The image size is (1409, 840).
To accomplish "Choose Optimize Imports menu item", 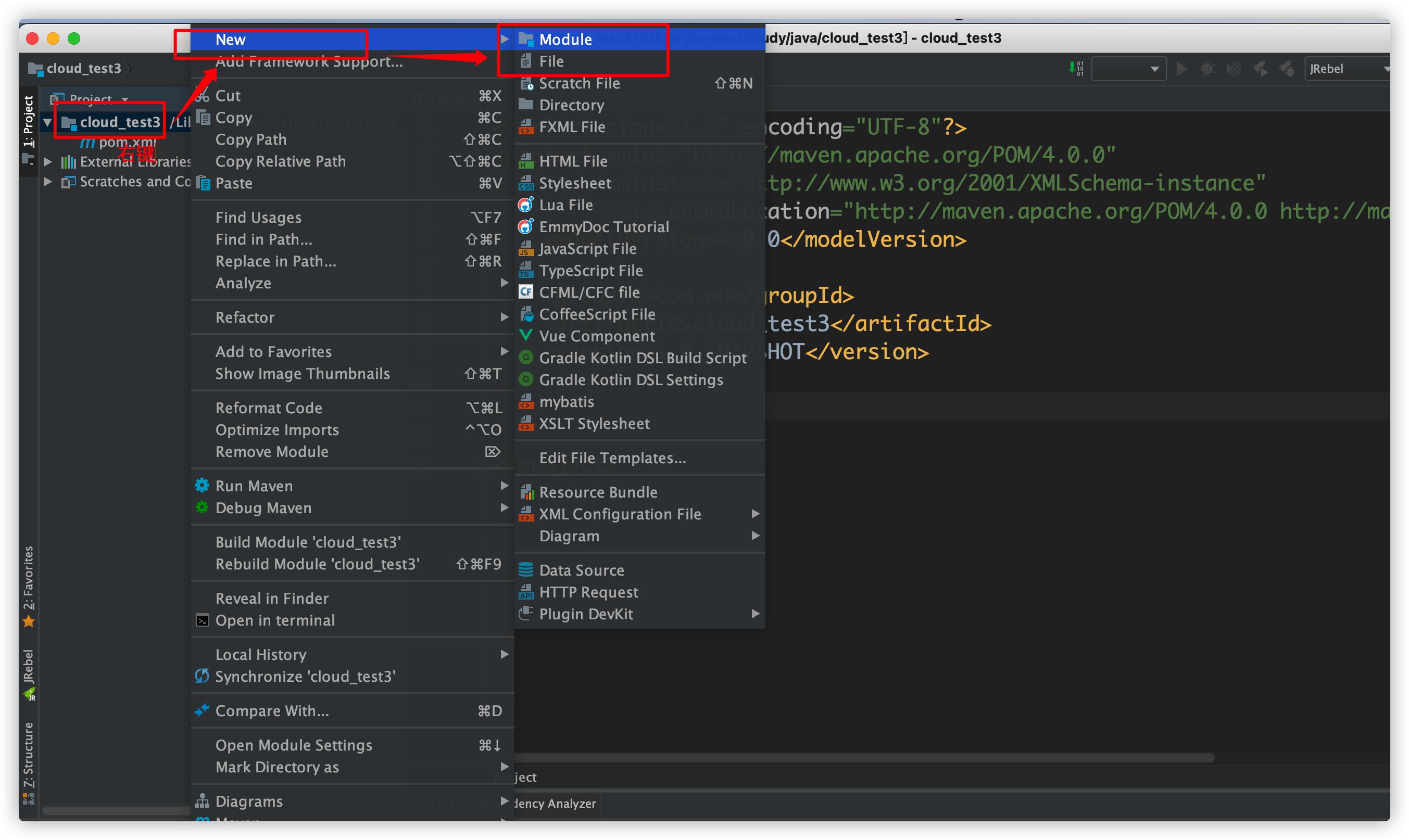I will click(x=351, y=429).
